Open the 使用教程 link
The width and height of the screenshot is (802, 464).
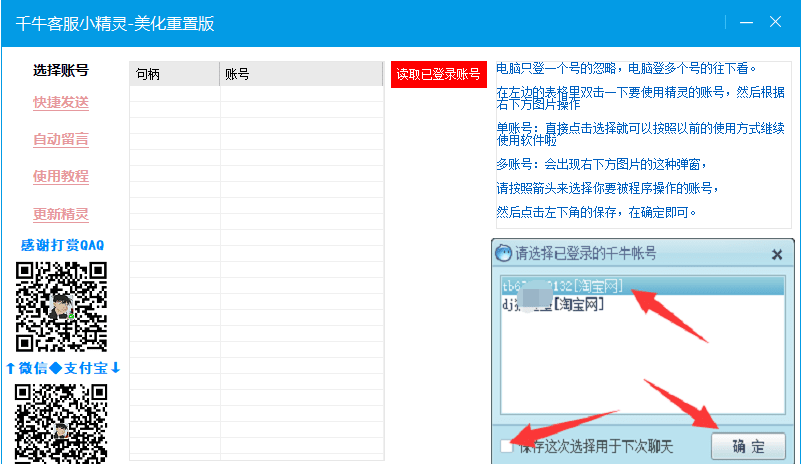[61, 176]
